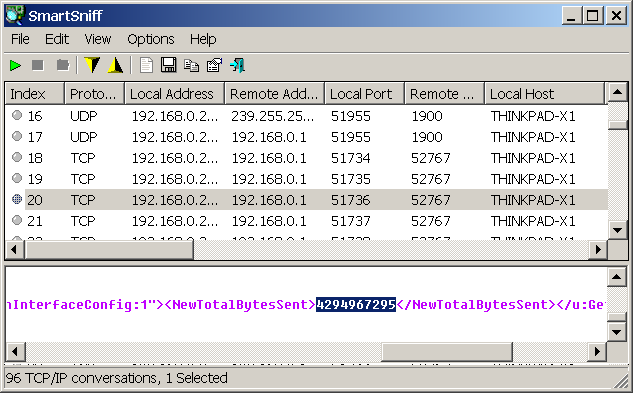Sort by the Local Host column header
The height and width of the screenshot is (393, 633).
(x=545, y=94)
